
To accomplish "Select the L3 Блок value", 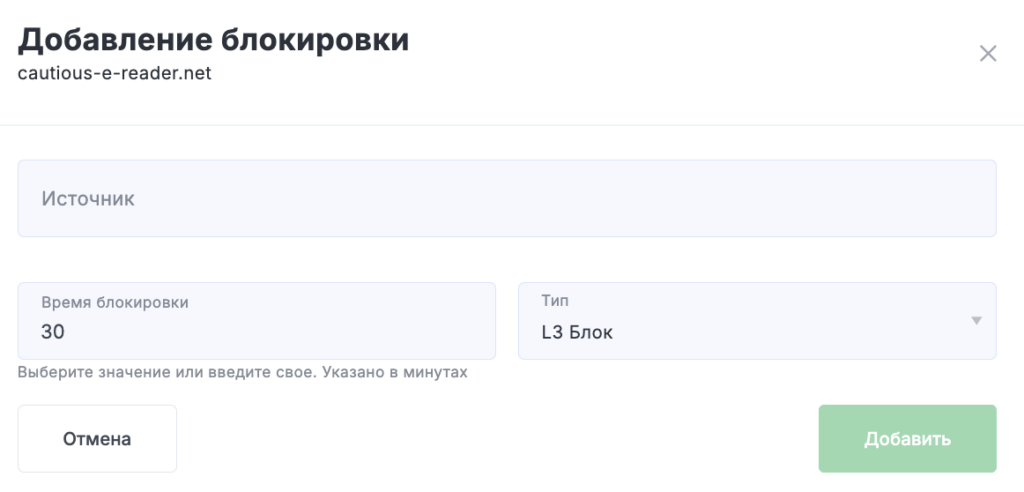I will [577, 332].
